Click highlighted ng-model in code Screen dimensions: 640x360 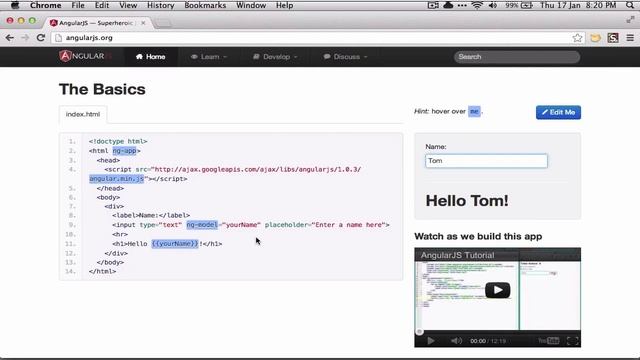pyautogui.click(x=202, y=225)
